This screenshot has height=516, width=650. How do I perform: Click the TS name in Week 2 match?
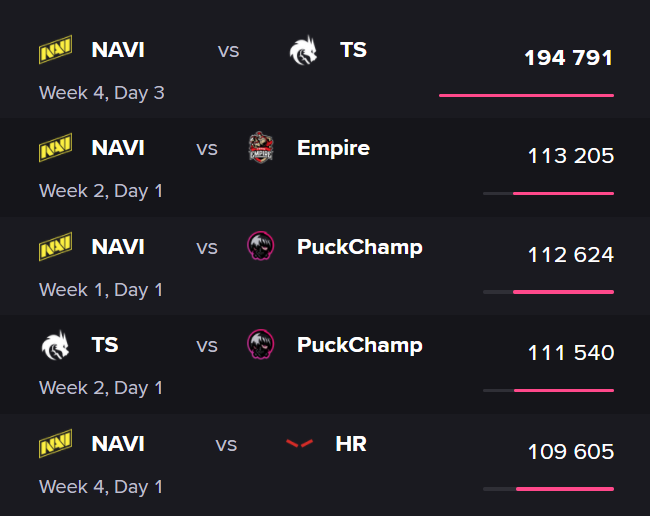(105, 345)
